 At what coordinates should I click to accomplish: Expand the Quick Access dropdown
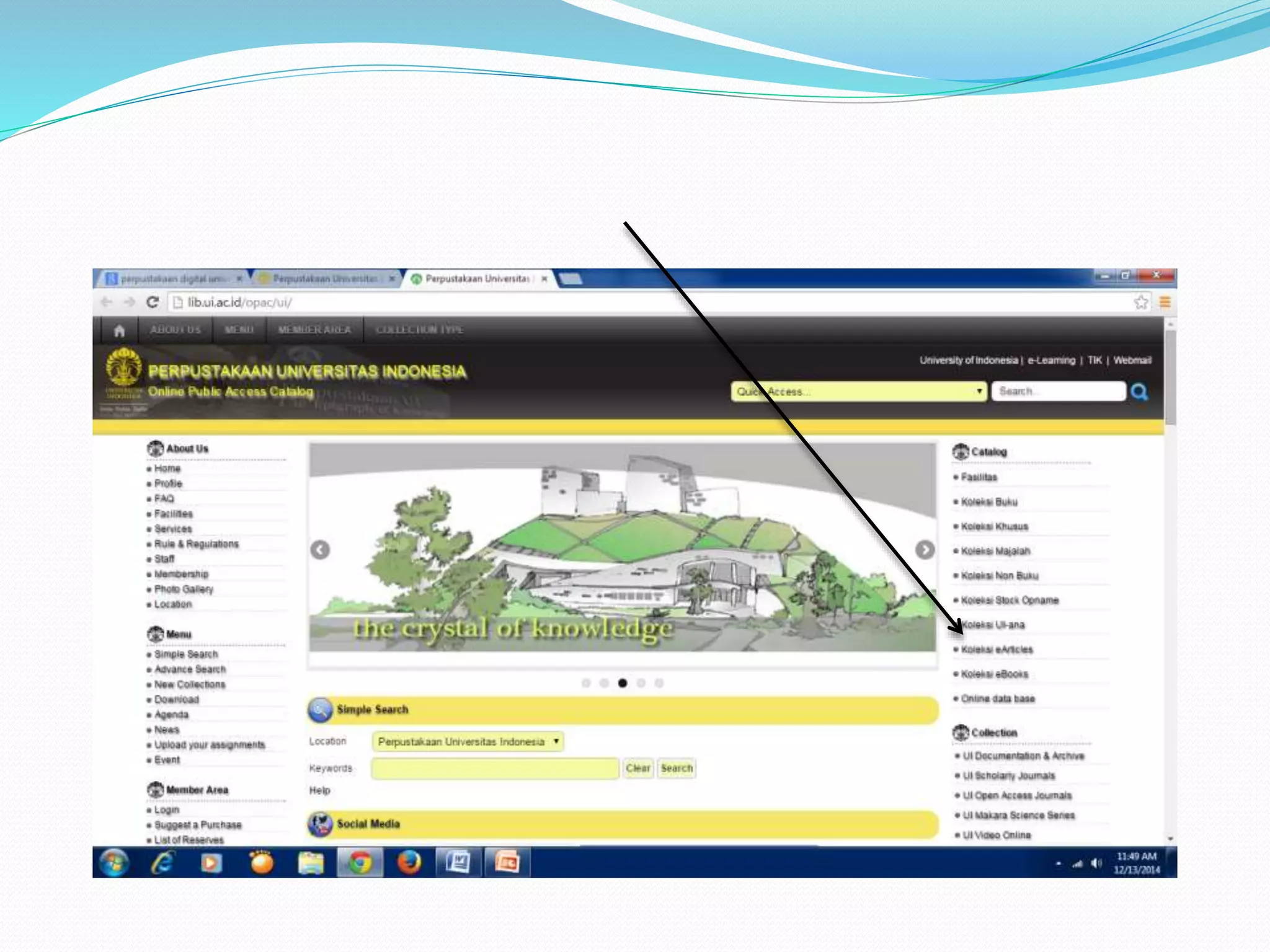tap(858, 392)
